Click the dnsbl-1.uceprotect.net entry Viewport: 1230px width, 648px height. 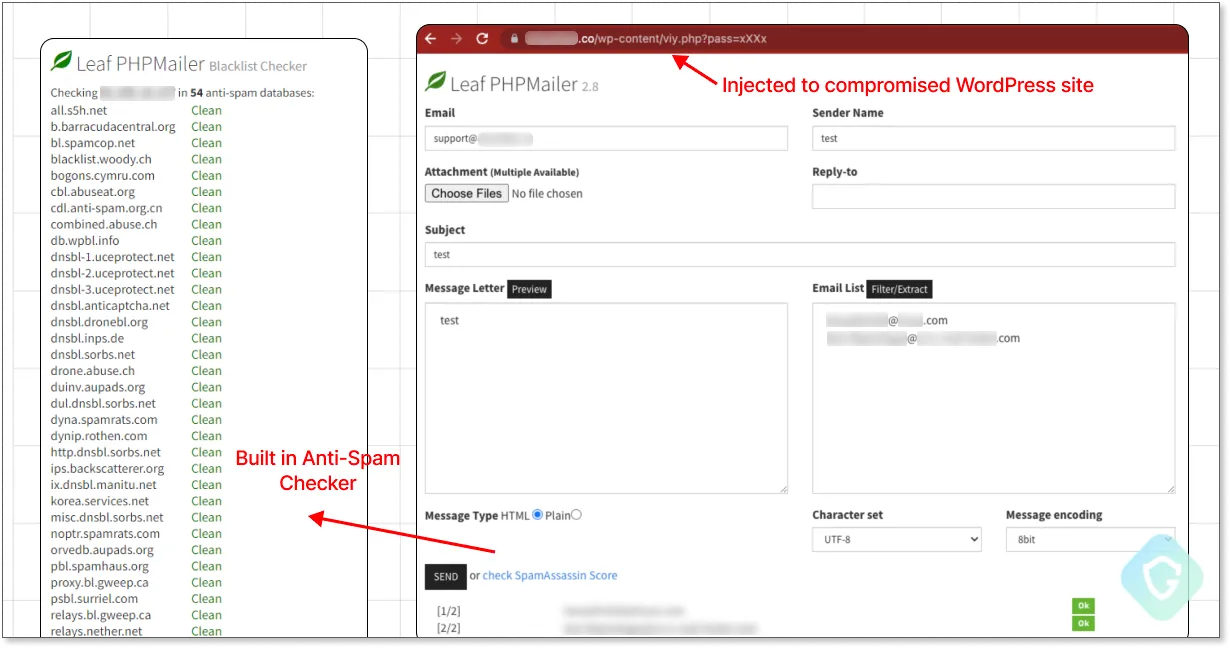pos(113,257)
